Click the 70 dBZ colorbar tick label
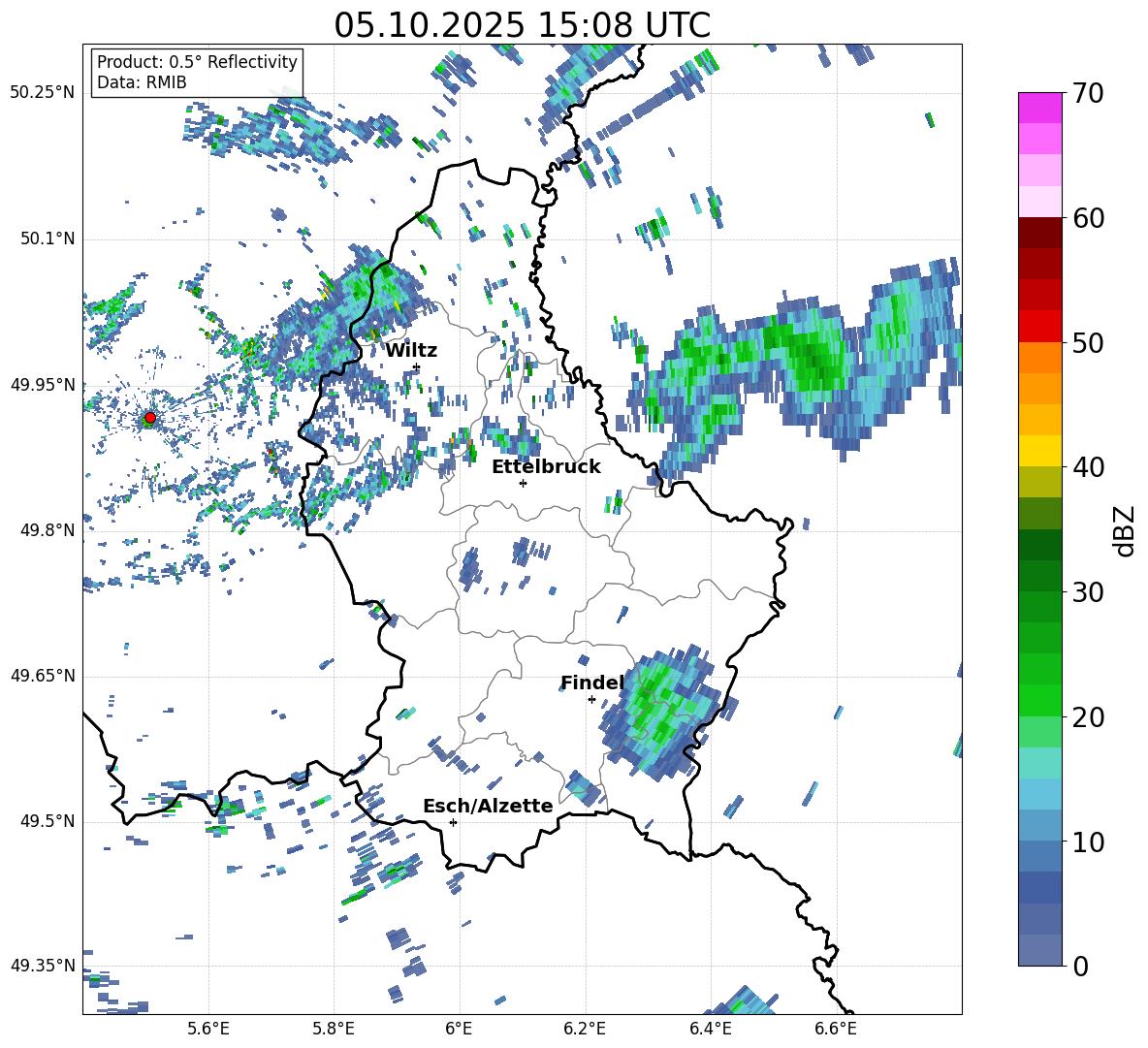 (1088, 94)
